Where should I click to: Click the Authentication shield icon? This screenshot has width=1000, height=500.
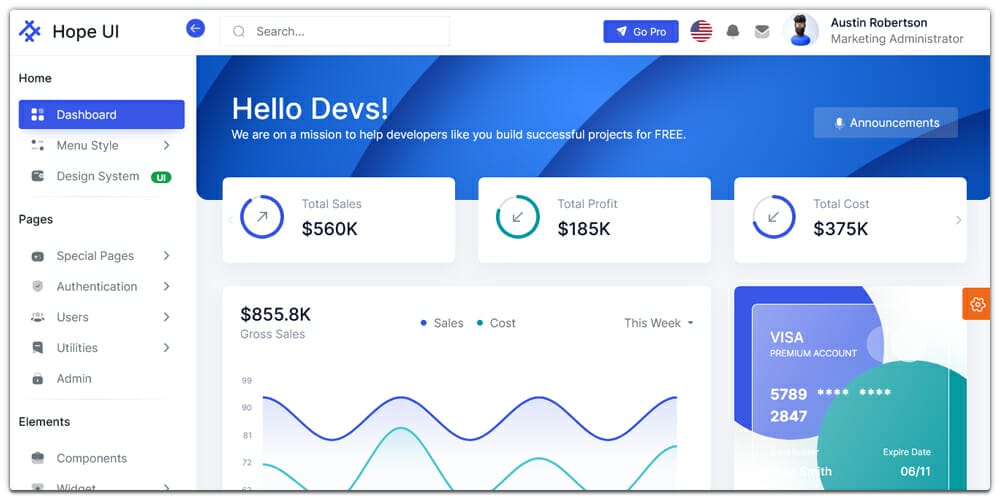(x=38, y=286)
